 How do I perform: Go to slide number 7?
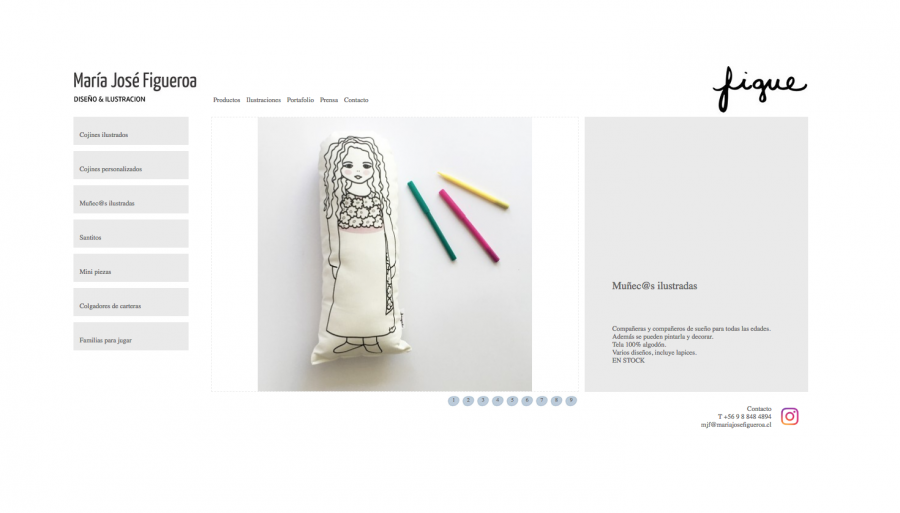pos(541,401)
